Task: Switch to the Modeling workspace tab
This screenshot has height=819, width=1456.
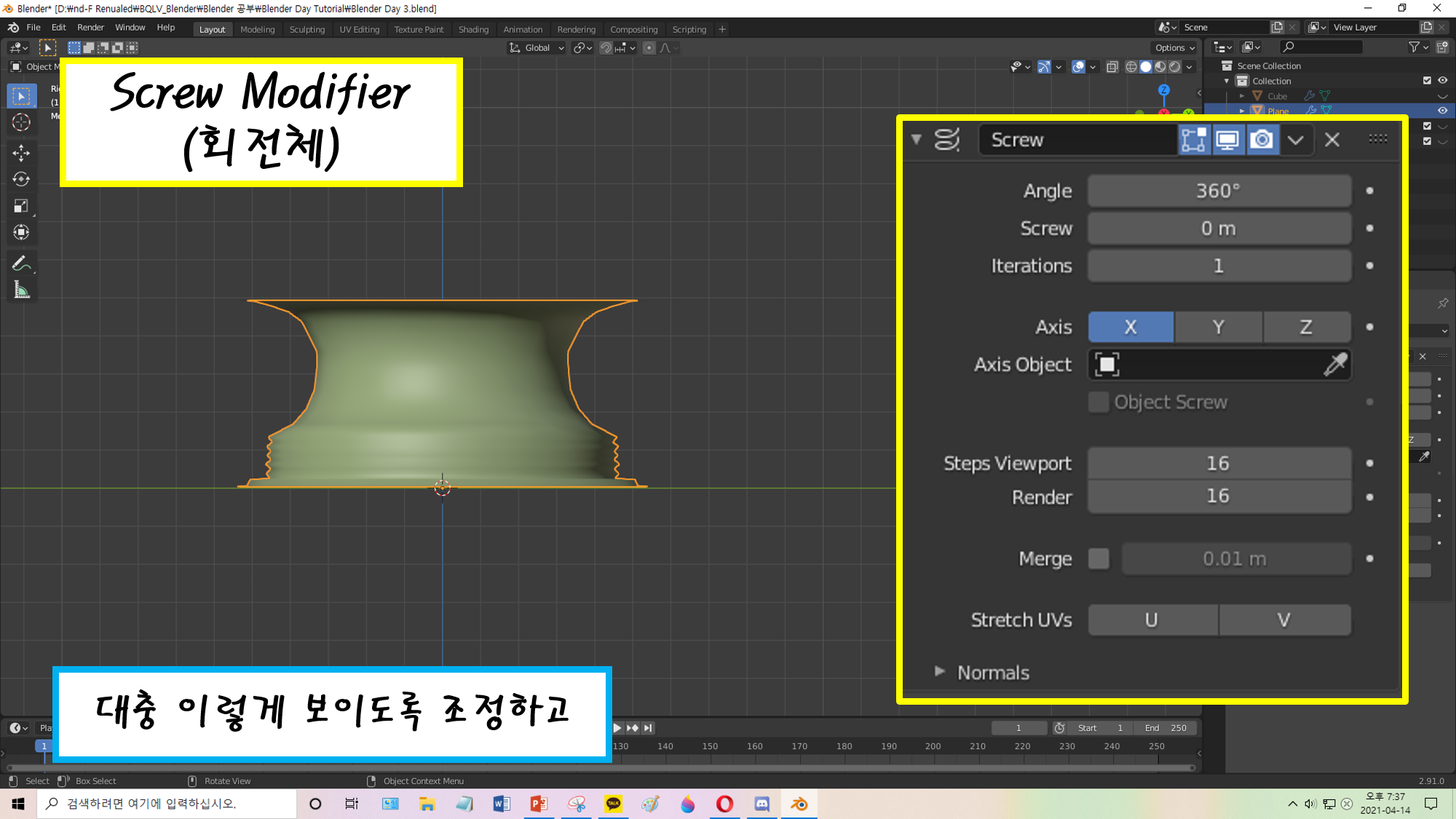Action: coord(257,29)
